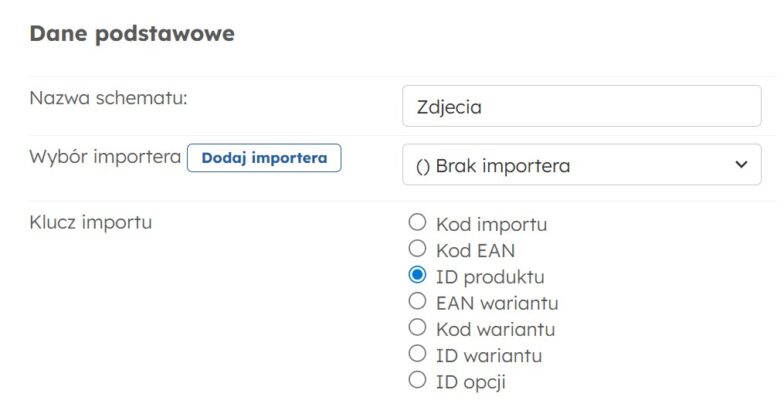Click the Wybór importera label text
This screenshot has height=400, width=784.
(105, 157)
